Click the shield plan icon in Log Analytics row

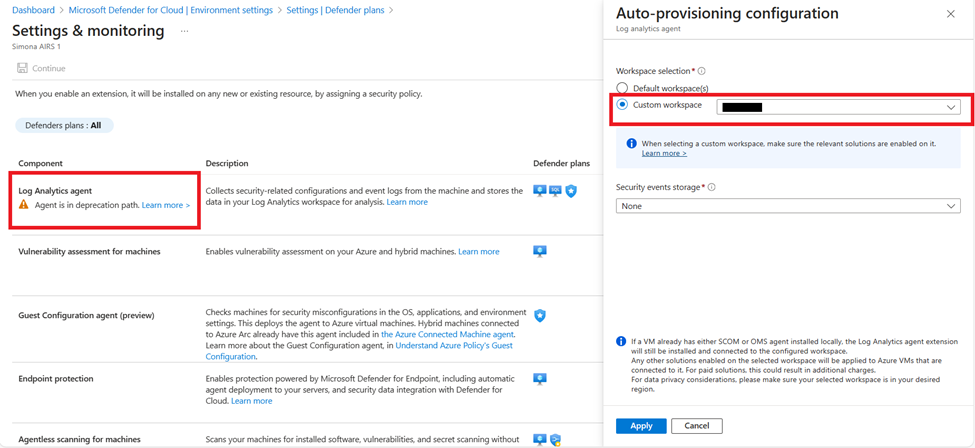pyautogui.click(x=571, y=192)
